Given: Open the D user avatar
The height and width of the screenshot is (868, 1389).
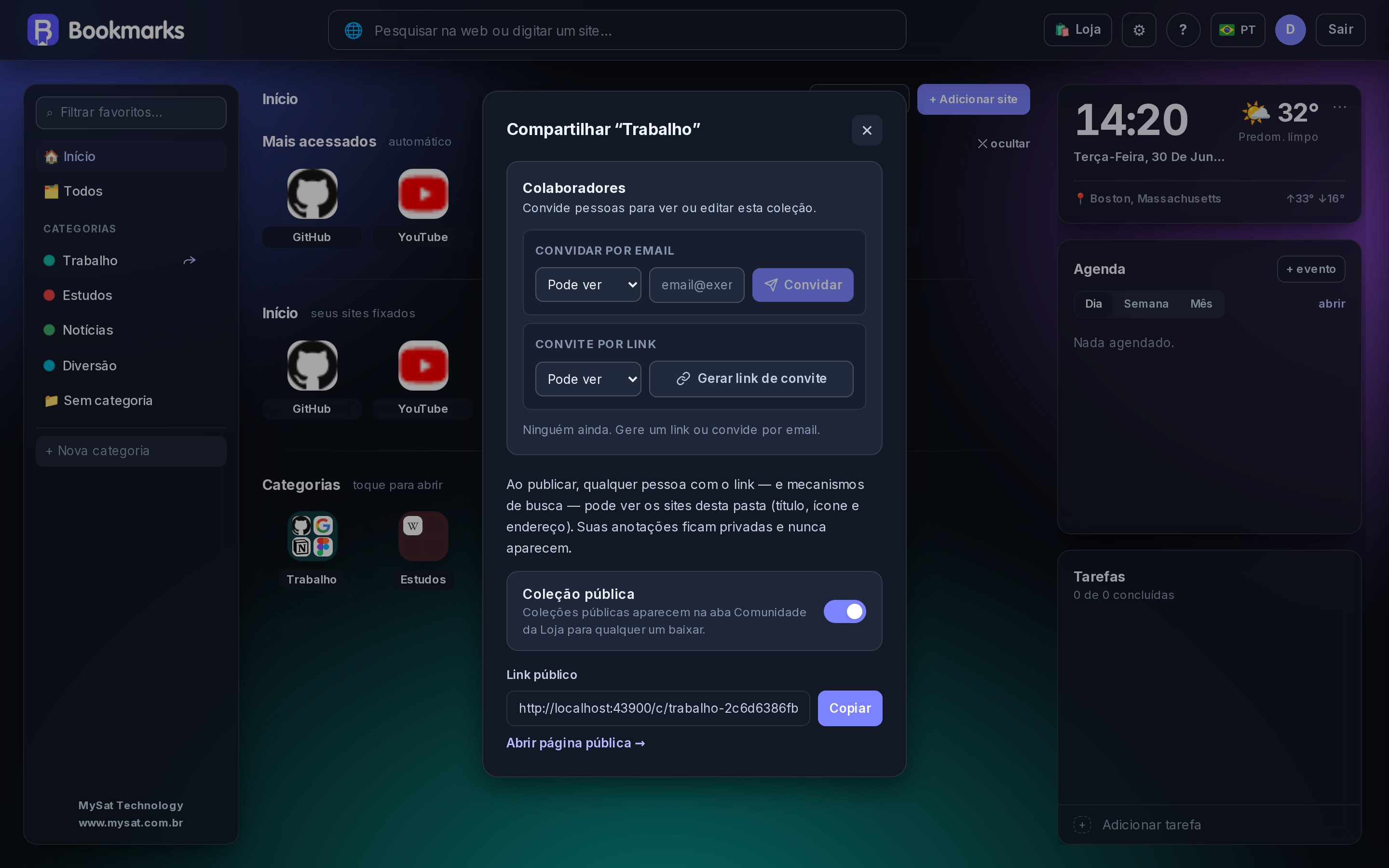Looking at the screenshot, I should pyautogui.click(x=1290, y=30).
